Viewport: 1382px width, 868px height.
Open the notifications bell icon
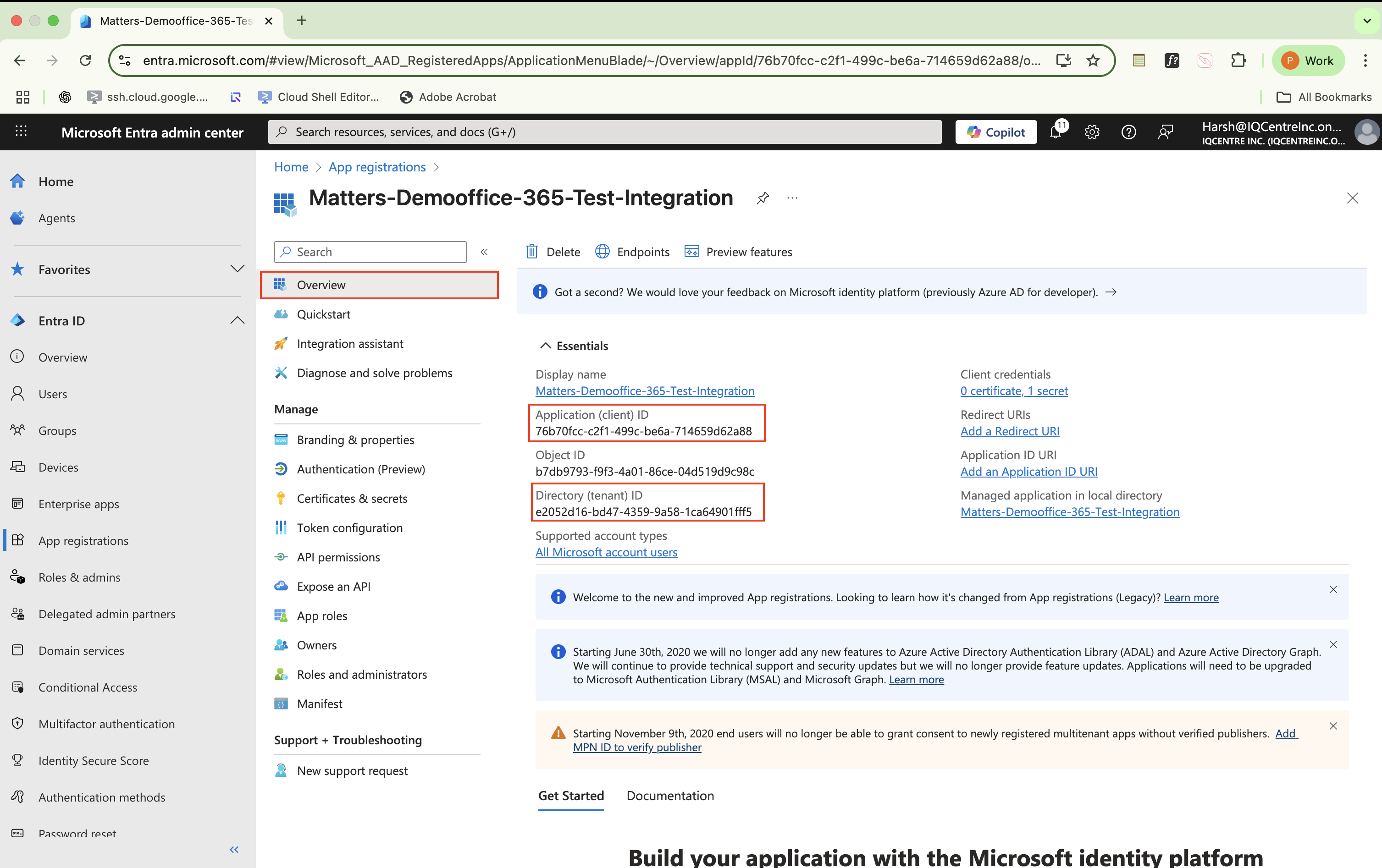pyautogui.click(x=1056, y=132)
